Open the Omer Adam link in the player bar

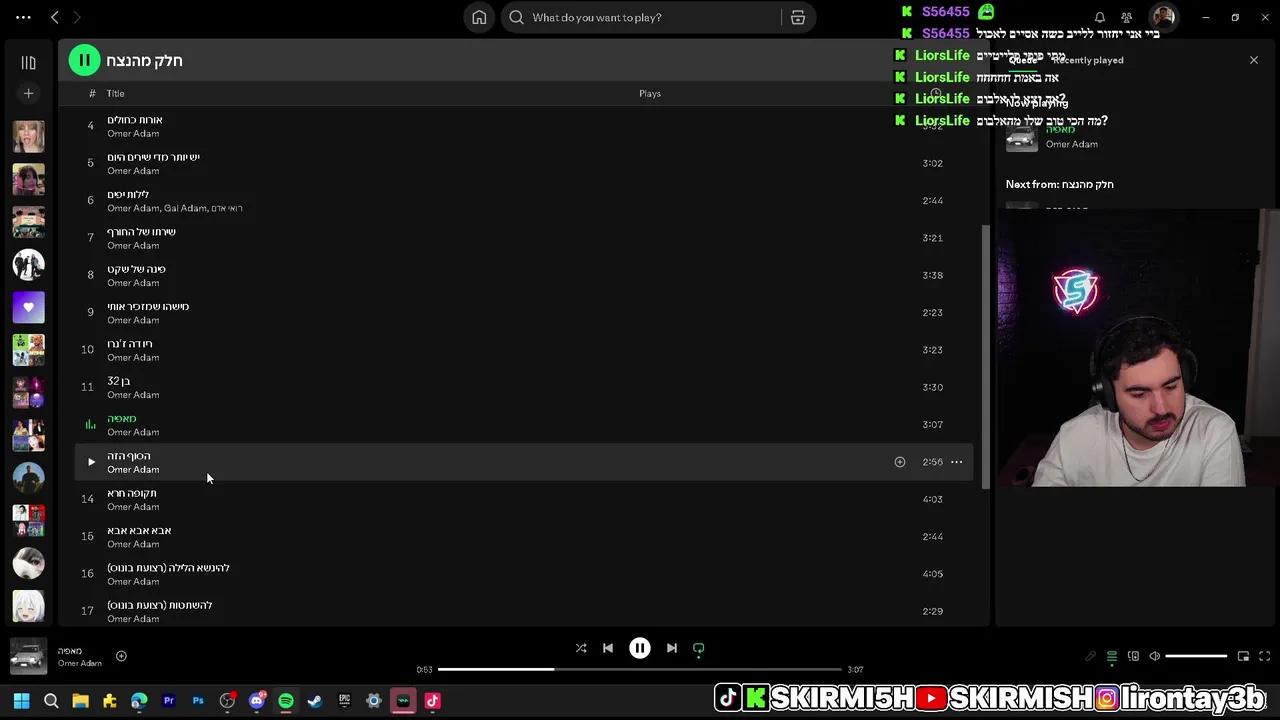[x=80, y=663]
